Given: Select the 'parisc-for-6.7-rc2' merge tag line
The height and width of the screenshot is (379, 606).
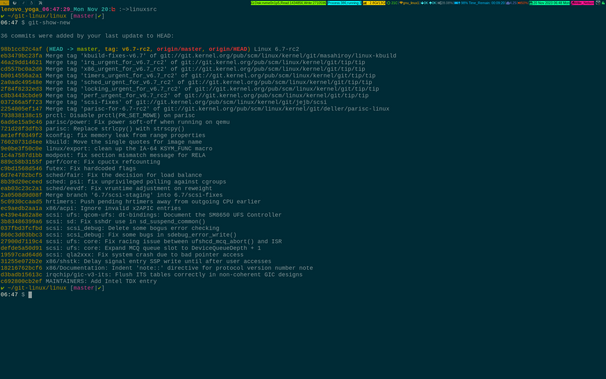Looking at the screenshot, I should coord(195,109).
